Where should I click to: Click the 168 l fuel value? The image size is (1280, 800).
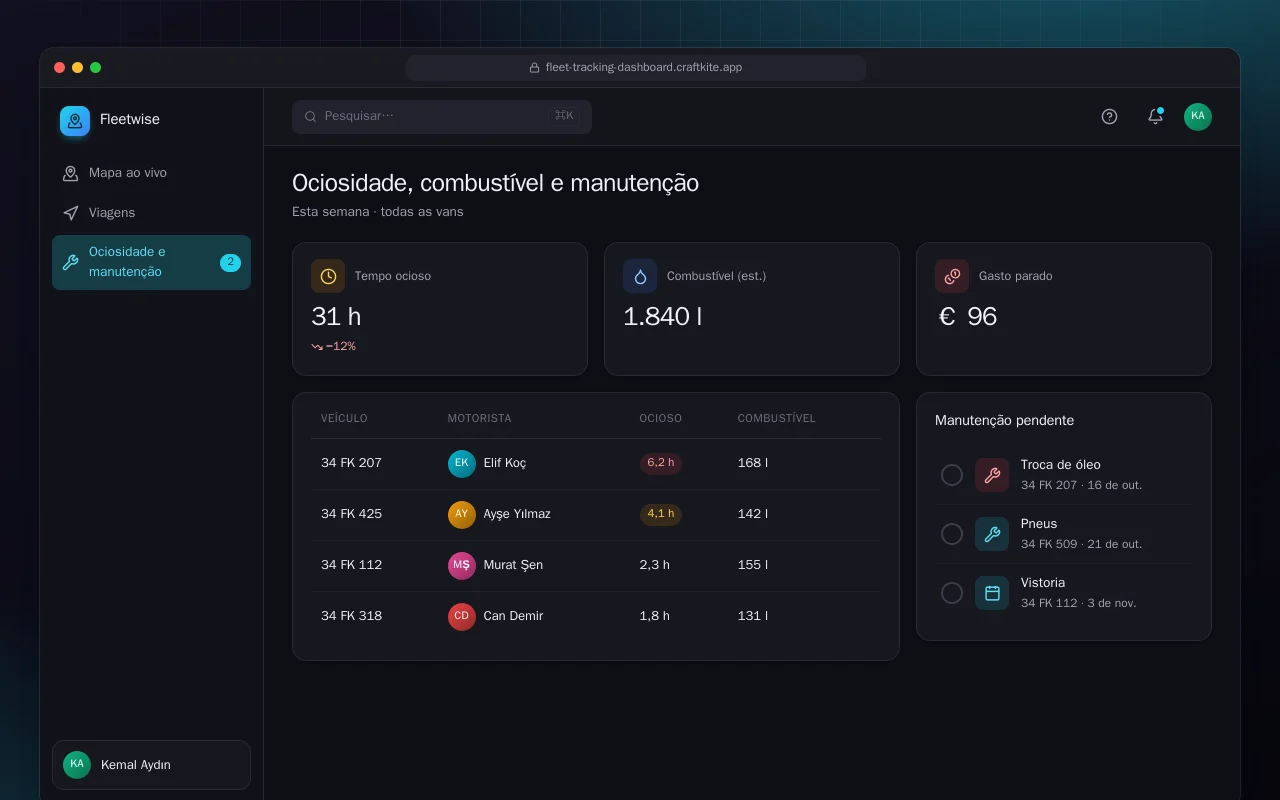tap(753, 463)
